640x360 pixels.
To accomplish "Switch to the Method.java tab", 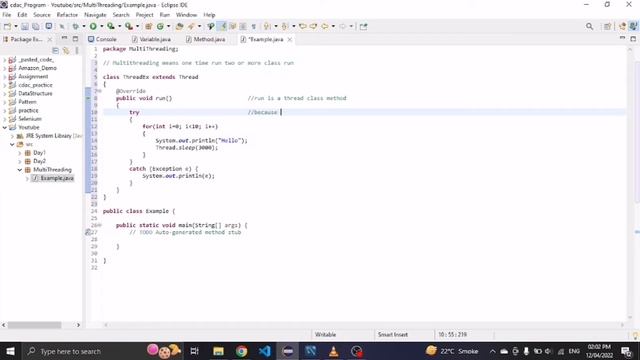I will point(206,39).
